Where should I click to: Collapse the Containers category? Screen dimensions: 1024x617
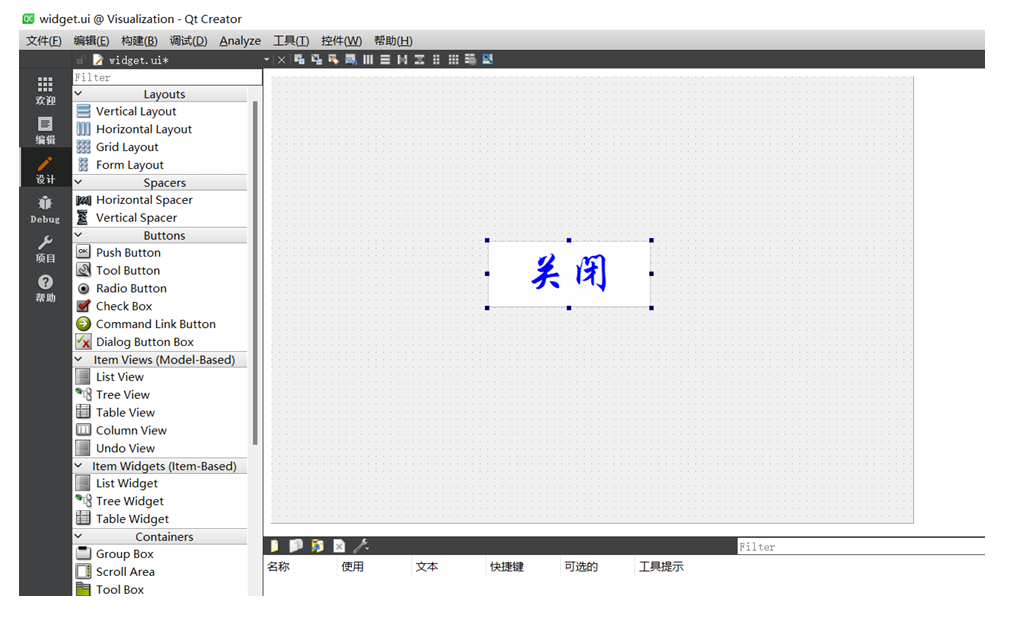tap(79, 536)
